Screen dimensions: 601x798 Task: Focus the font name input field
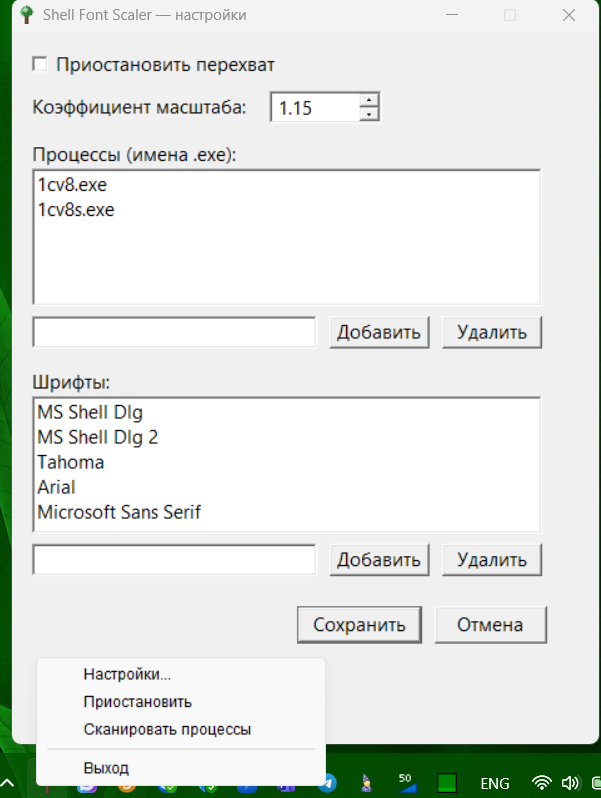(x=174, y=560)
